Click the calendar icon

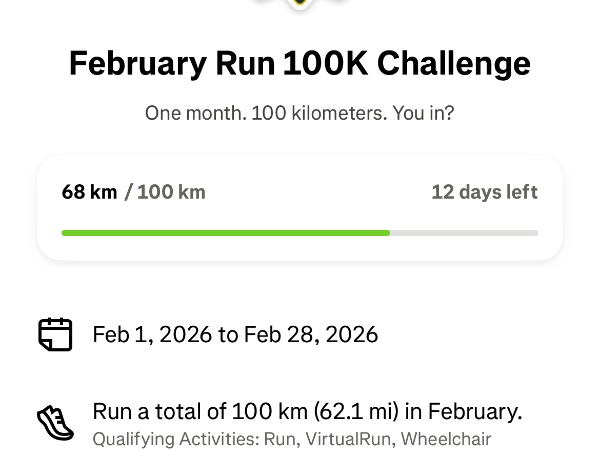pos(55,334)
